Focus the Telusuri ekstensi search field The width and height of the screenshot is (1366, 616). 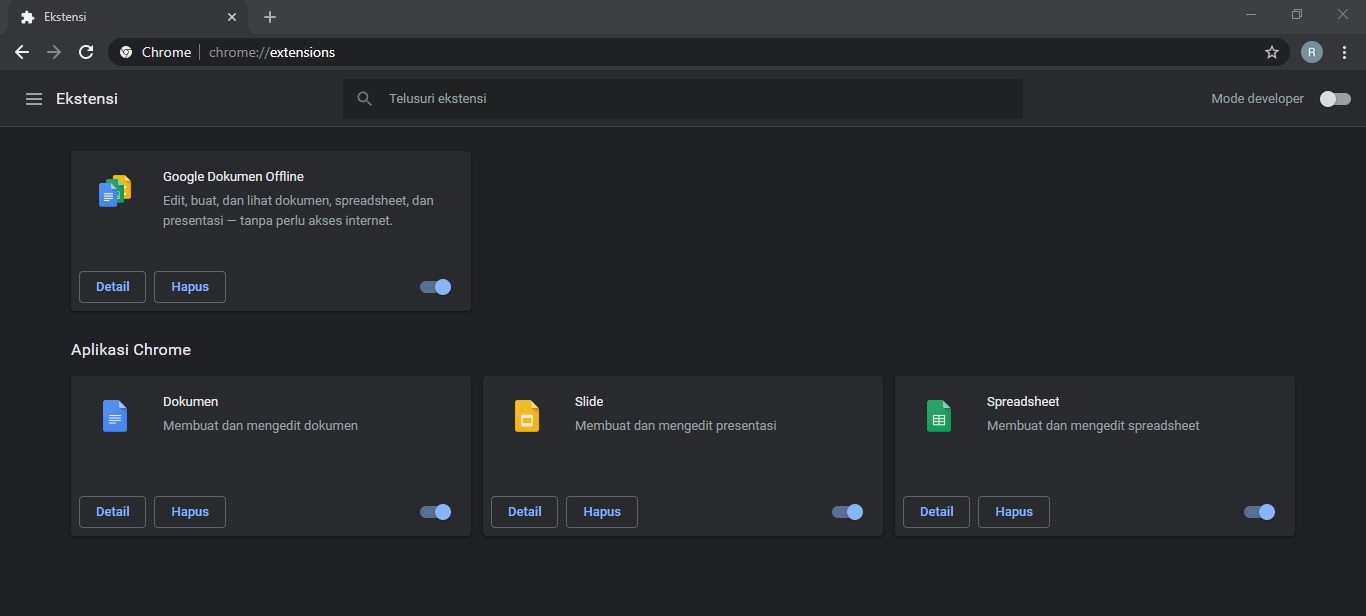(690, 99)
